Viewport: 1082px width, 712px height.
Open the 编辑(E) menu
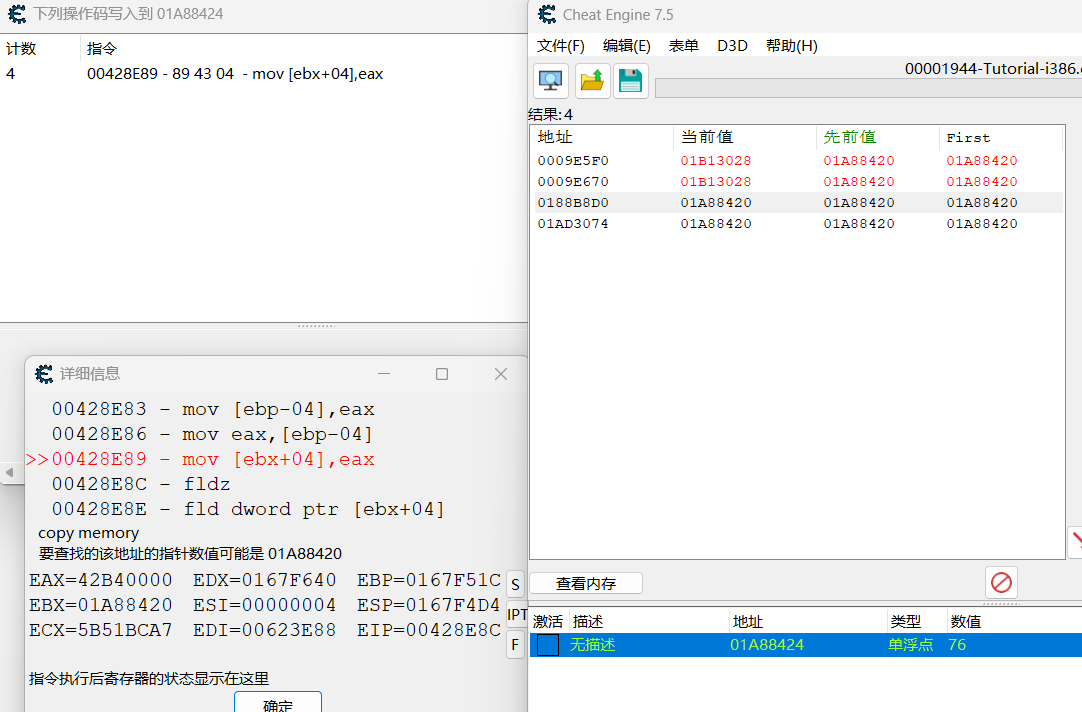coord(626,46)
